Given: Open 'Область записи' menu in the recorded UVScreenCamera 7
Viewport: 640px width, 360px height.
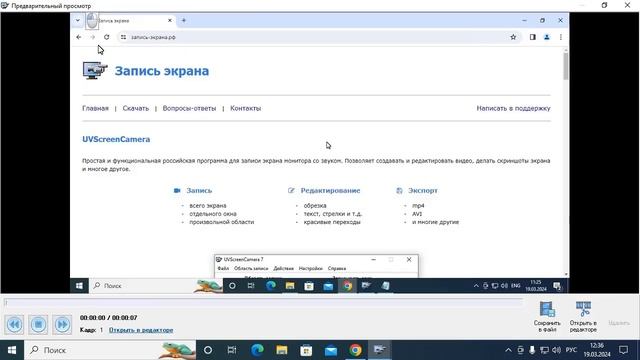Looking at the screenshot, I should click(251, 268).
